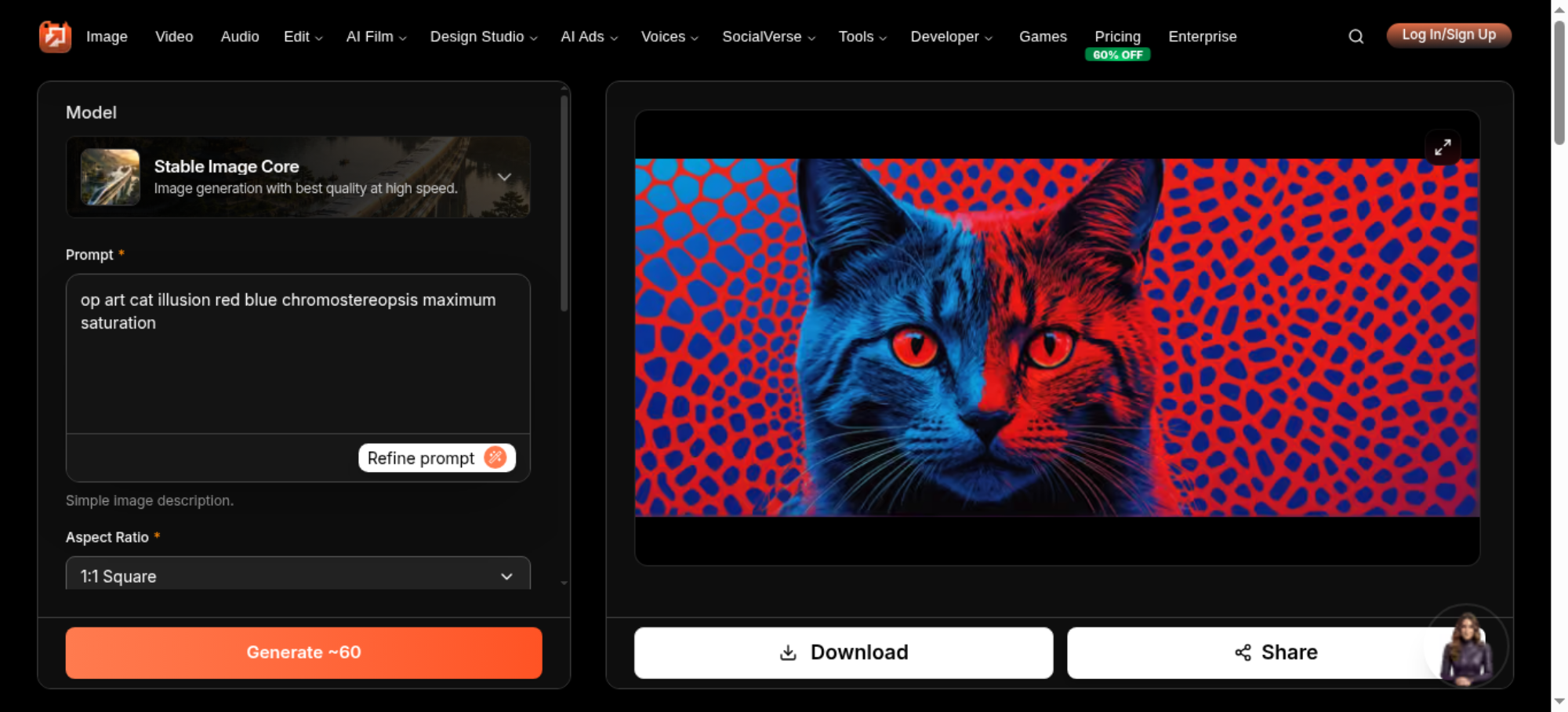
Task: Click the Refine prompt wand icon
Action: 495,457
